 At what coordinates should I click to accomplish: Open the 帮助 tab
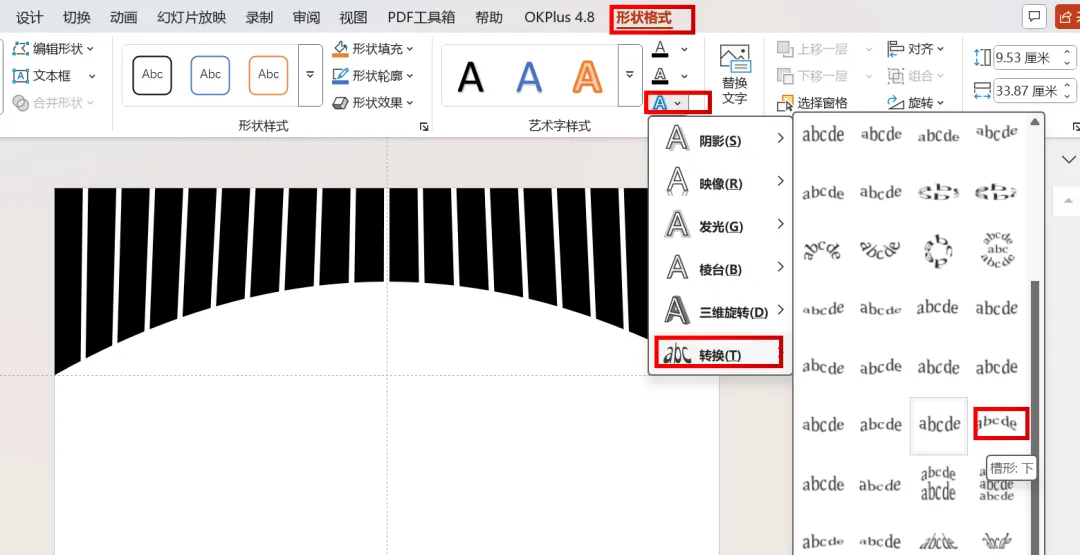pos(489,17)
